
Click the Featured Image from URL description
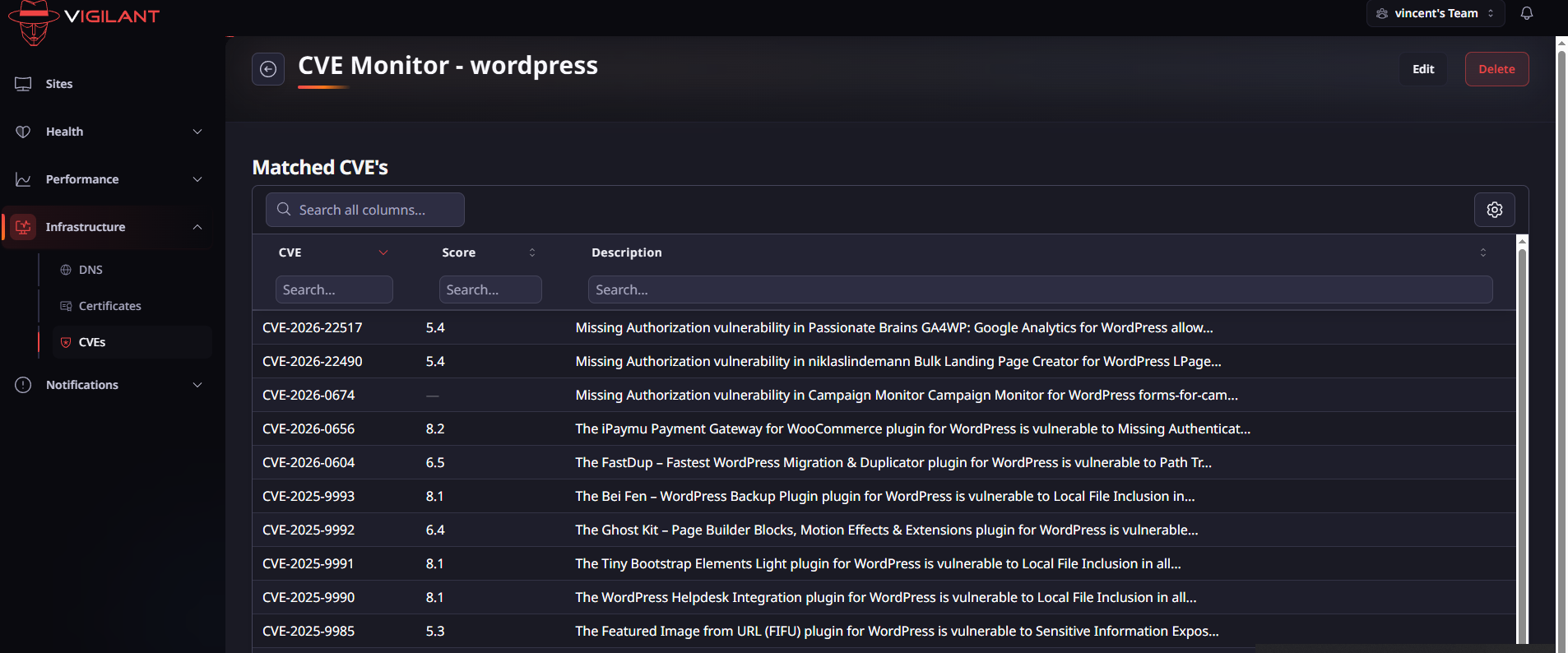[897, 631]
